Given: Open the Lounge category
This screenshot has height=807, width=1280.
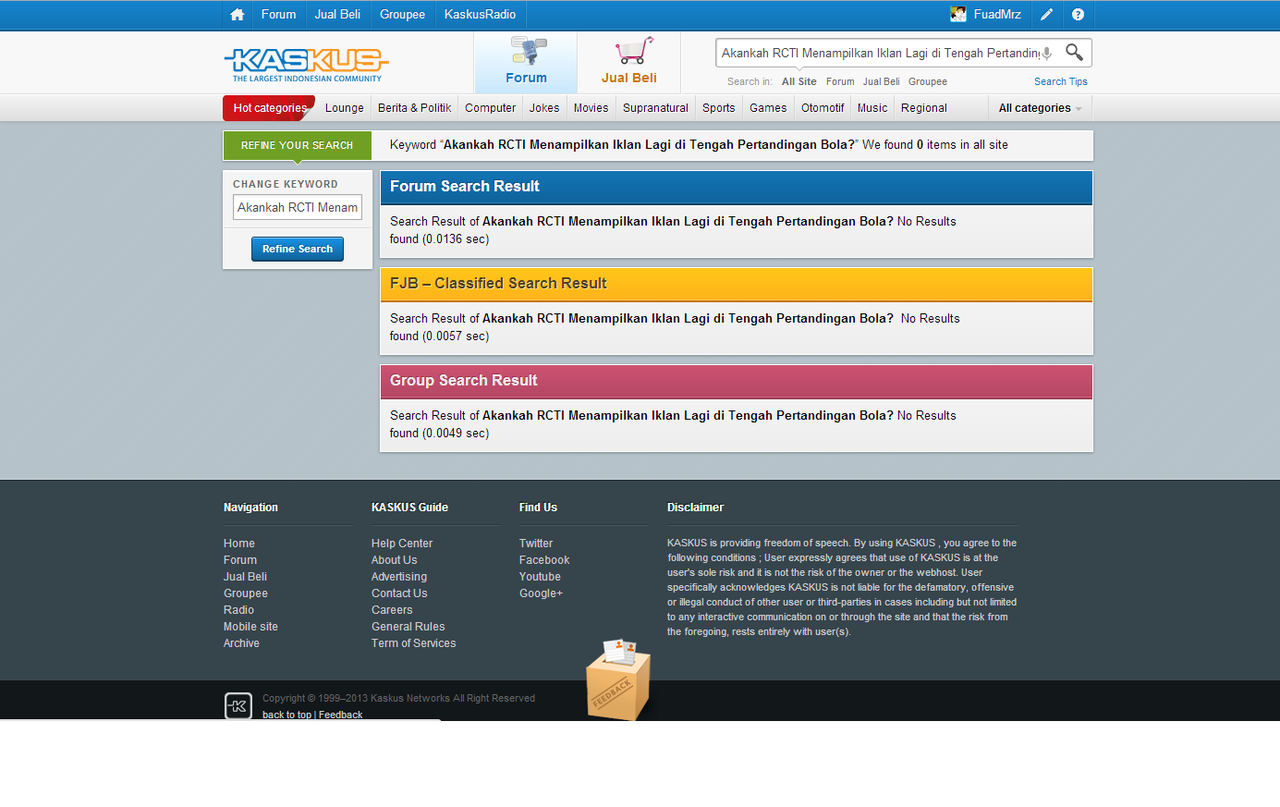Looking at the screenshot, I should pos(344,108).
